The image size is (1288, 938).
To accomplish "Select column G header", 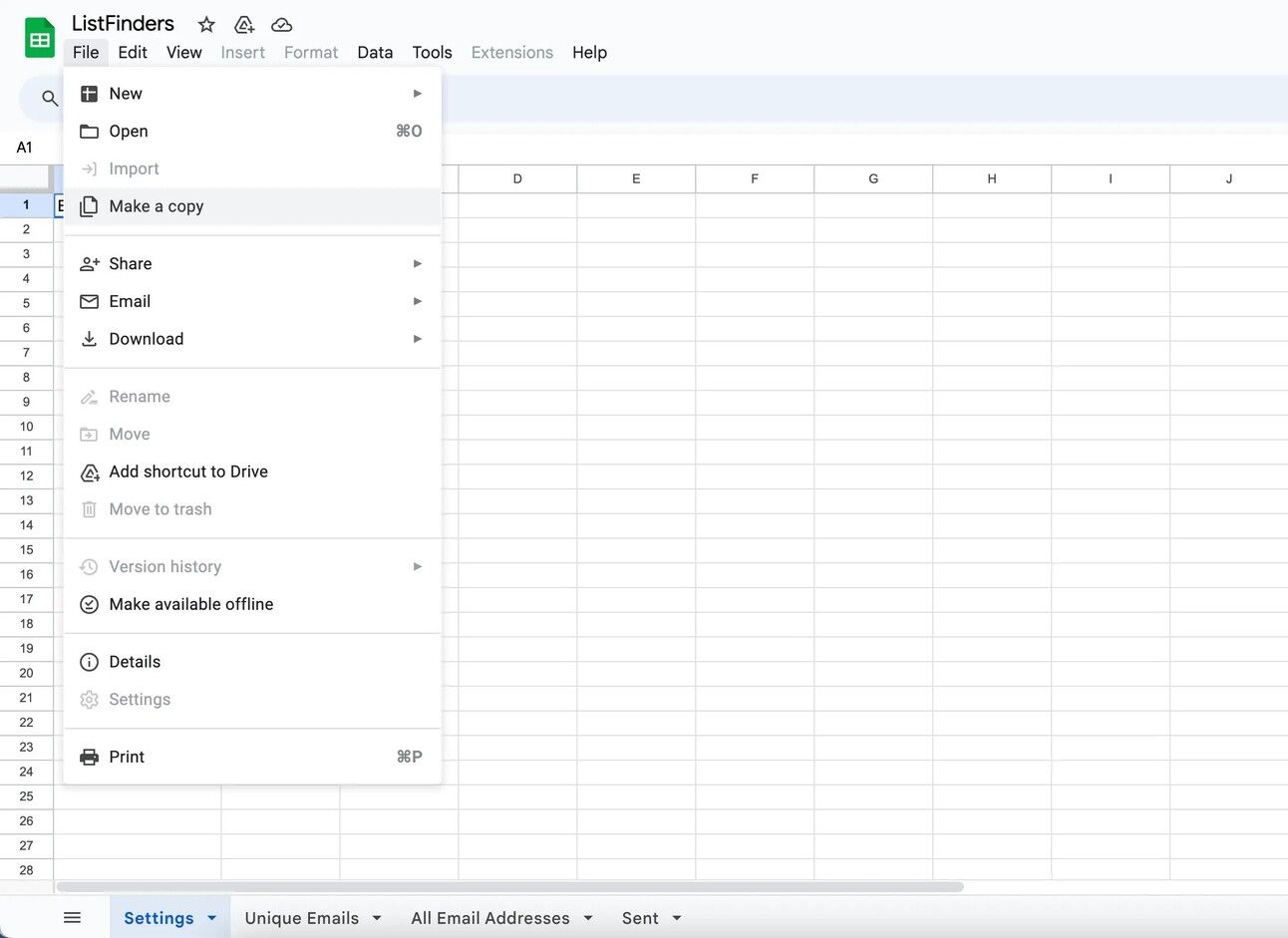I will (873, 179).
